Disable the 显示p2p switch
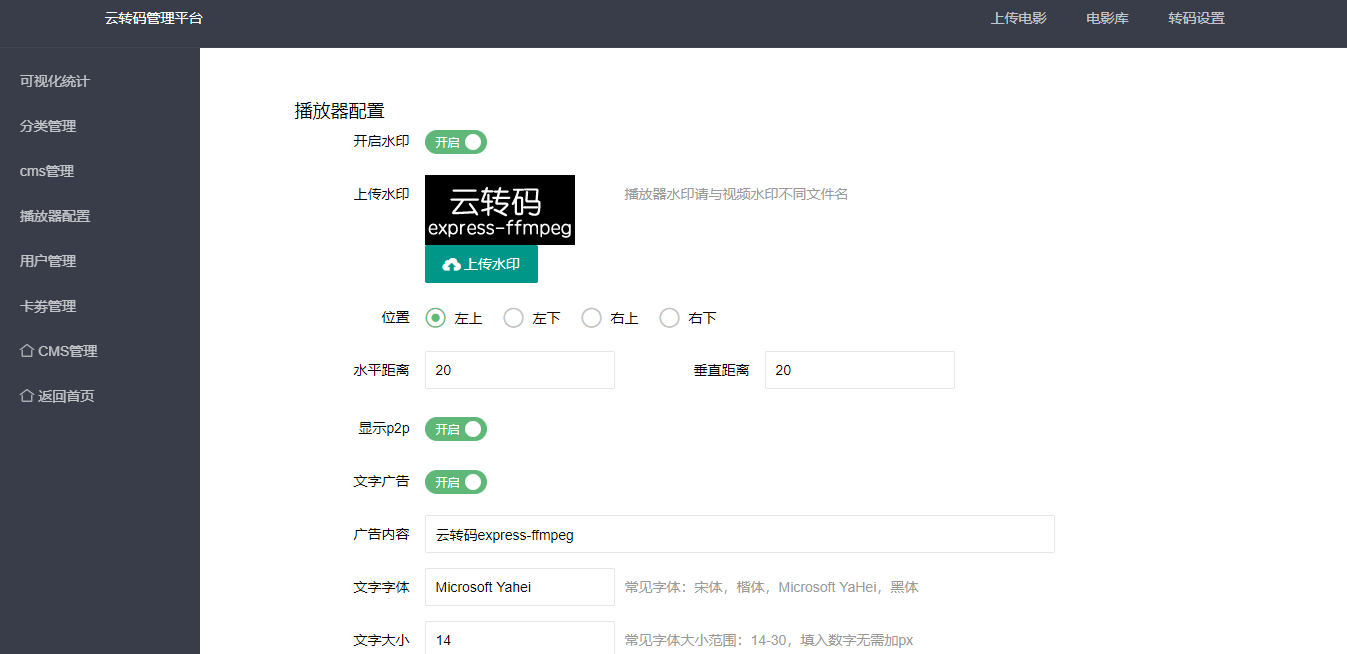The height and width of the screenshot is (654, 1347). pos(456,429)
